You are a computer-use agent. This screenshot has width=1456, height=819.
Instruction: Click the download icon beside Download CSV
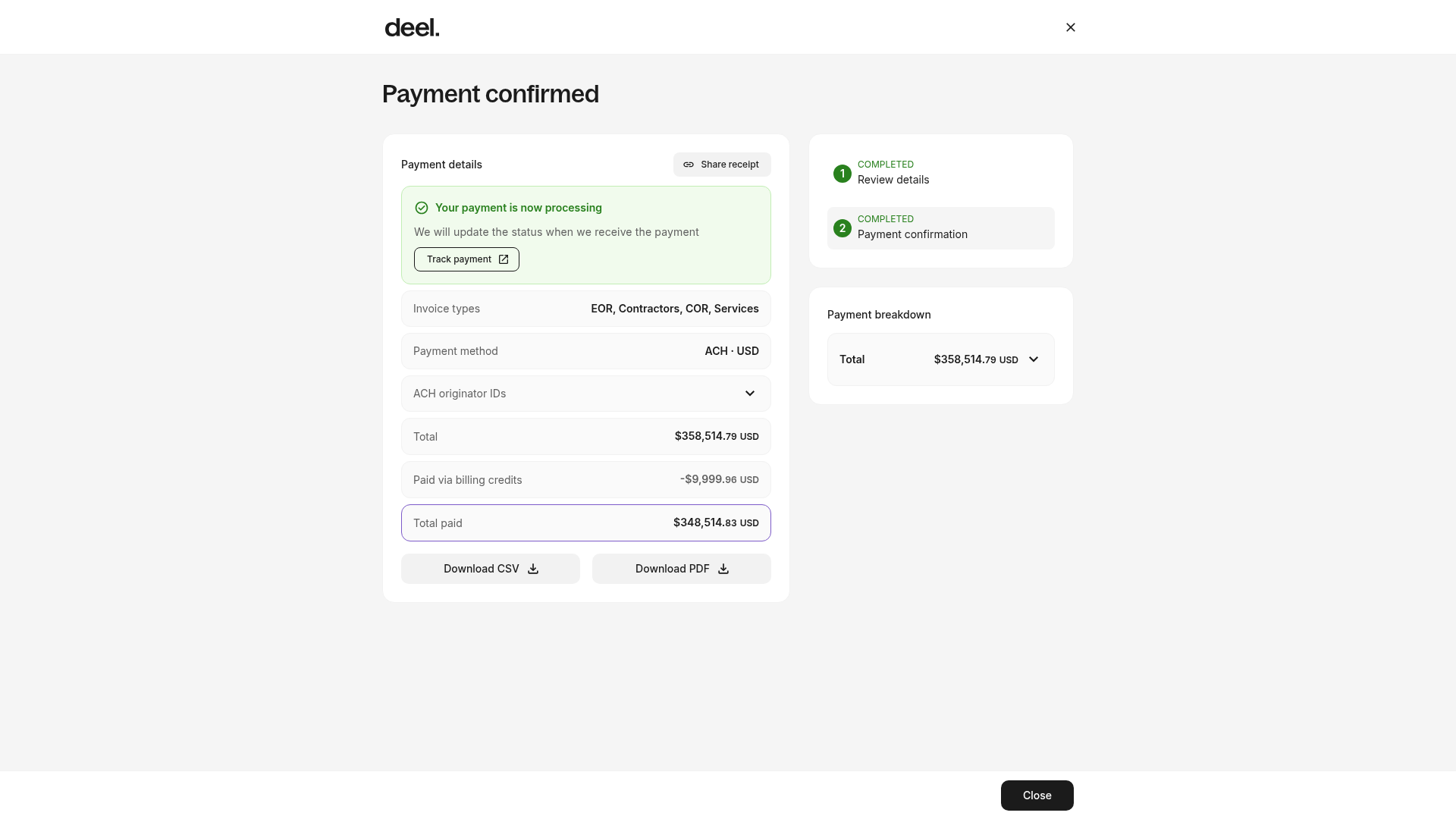point(533,569)
